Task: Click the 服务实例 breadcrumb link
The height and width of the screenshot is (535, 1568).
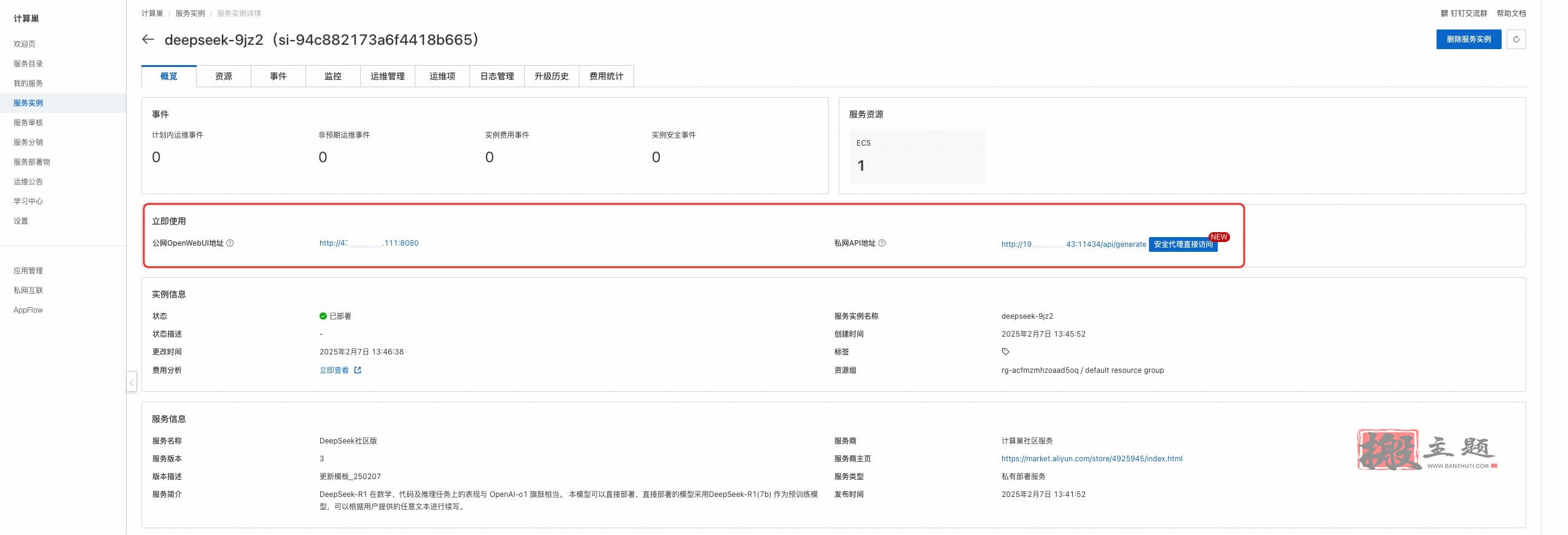Action: coord(190,14)
